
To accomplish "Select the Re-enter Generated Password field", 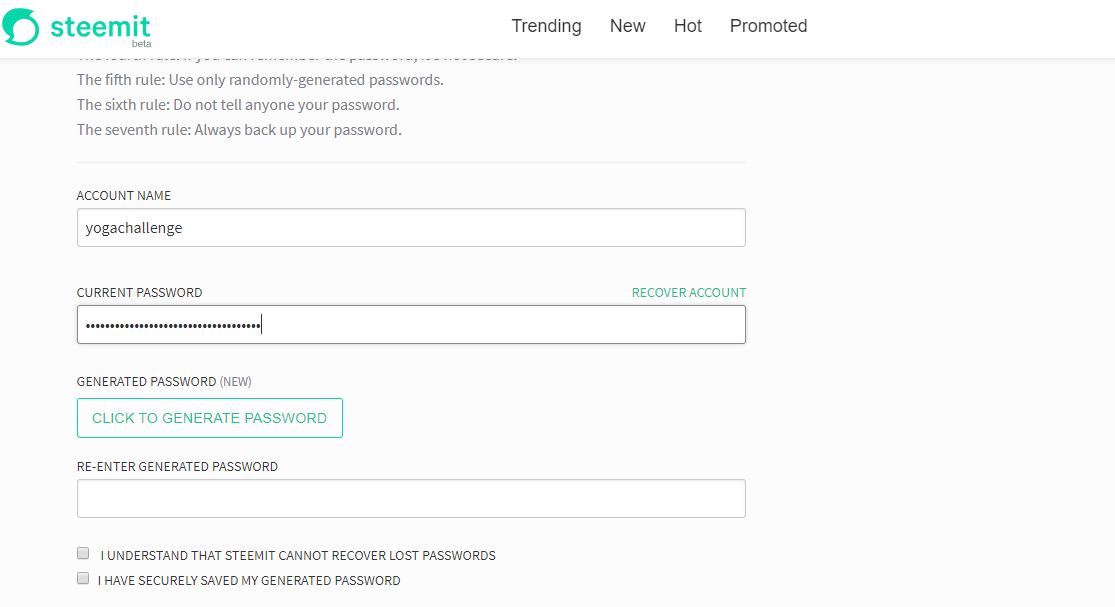I will (x=411, y=498).
